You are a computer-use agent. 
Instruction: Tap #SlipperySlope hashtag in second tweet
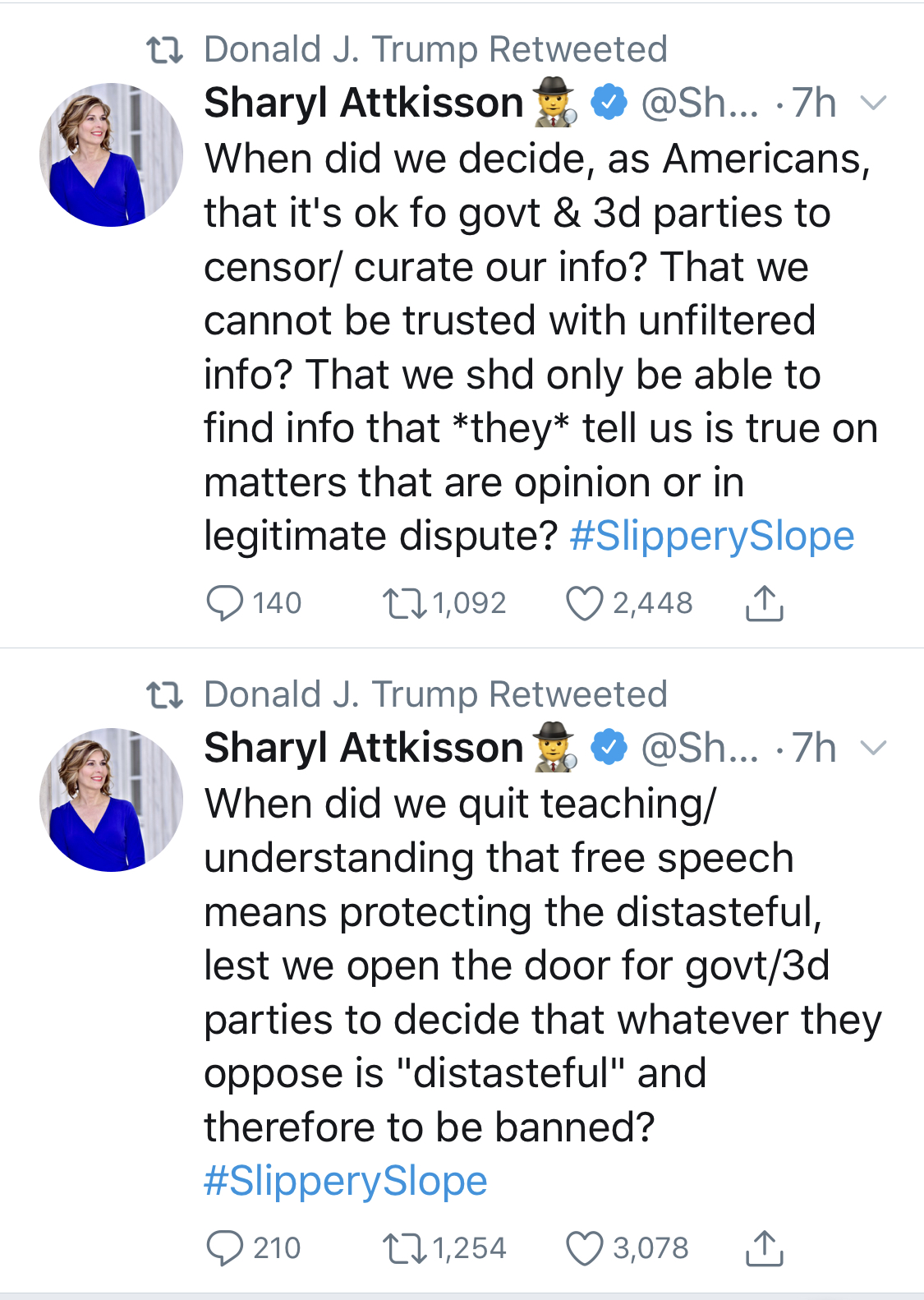point(346,1182)
